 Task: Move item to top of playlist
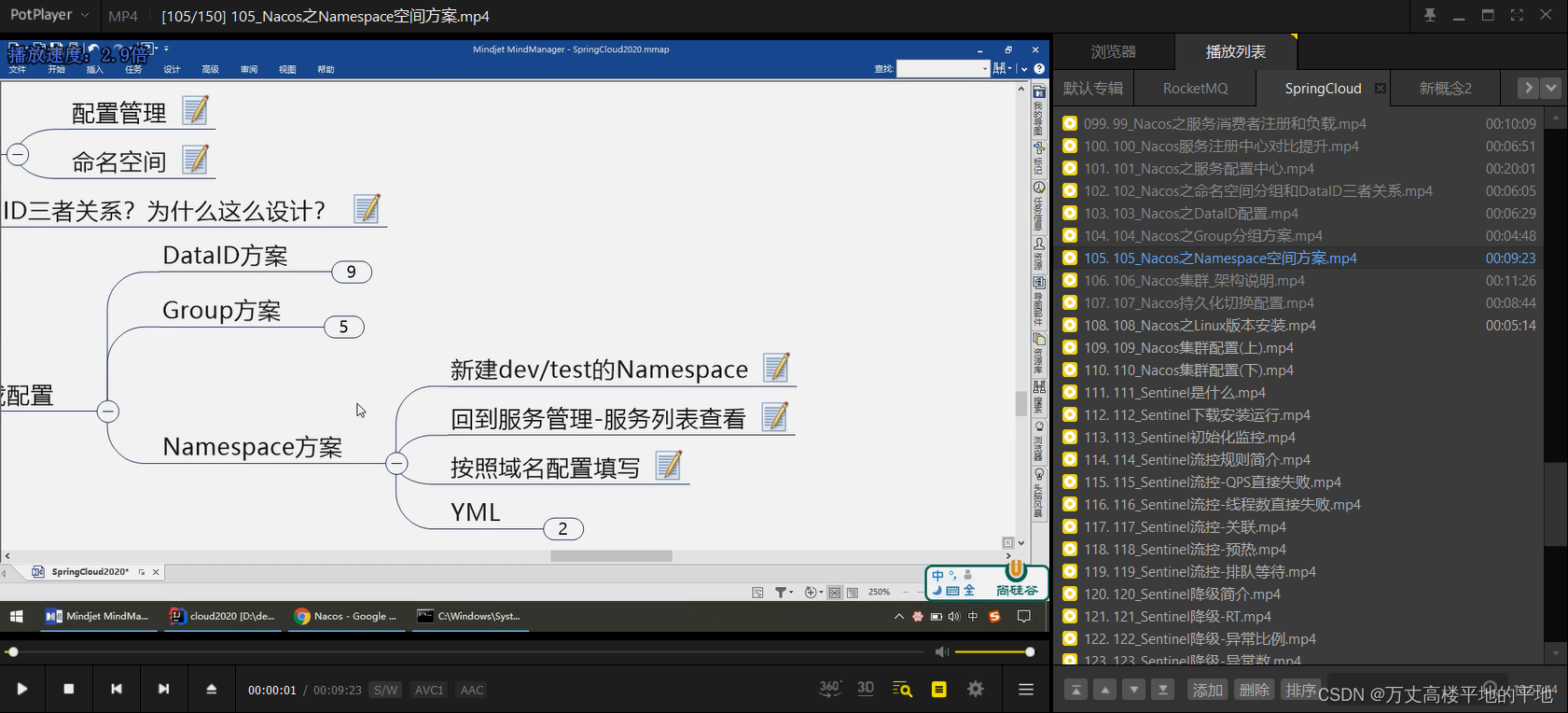click(x=1075, y=690)
